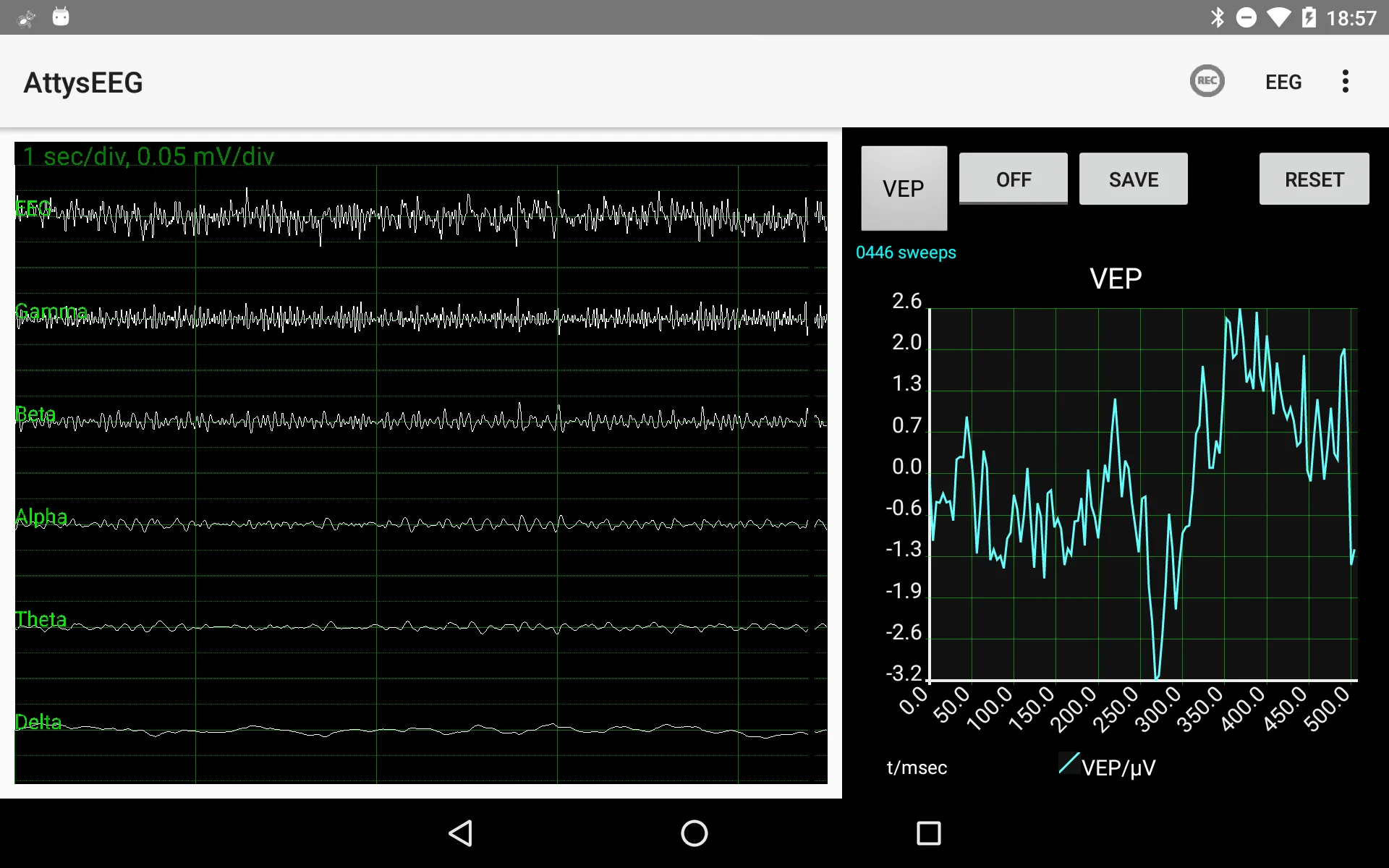
Task: Tap the do-not-disturb status icon
Action: tap(1246, 17)
